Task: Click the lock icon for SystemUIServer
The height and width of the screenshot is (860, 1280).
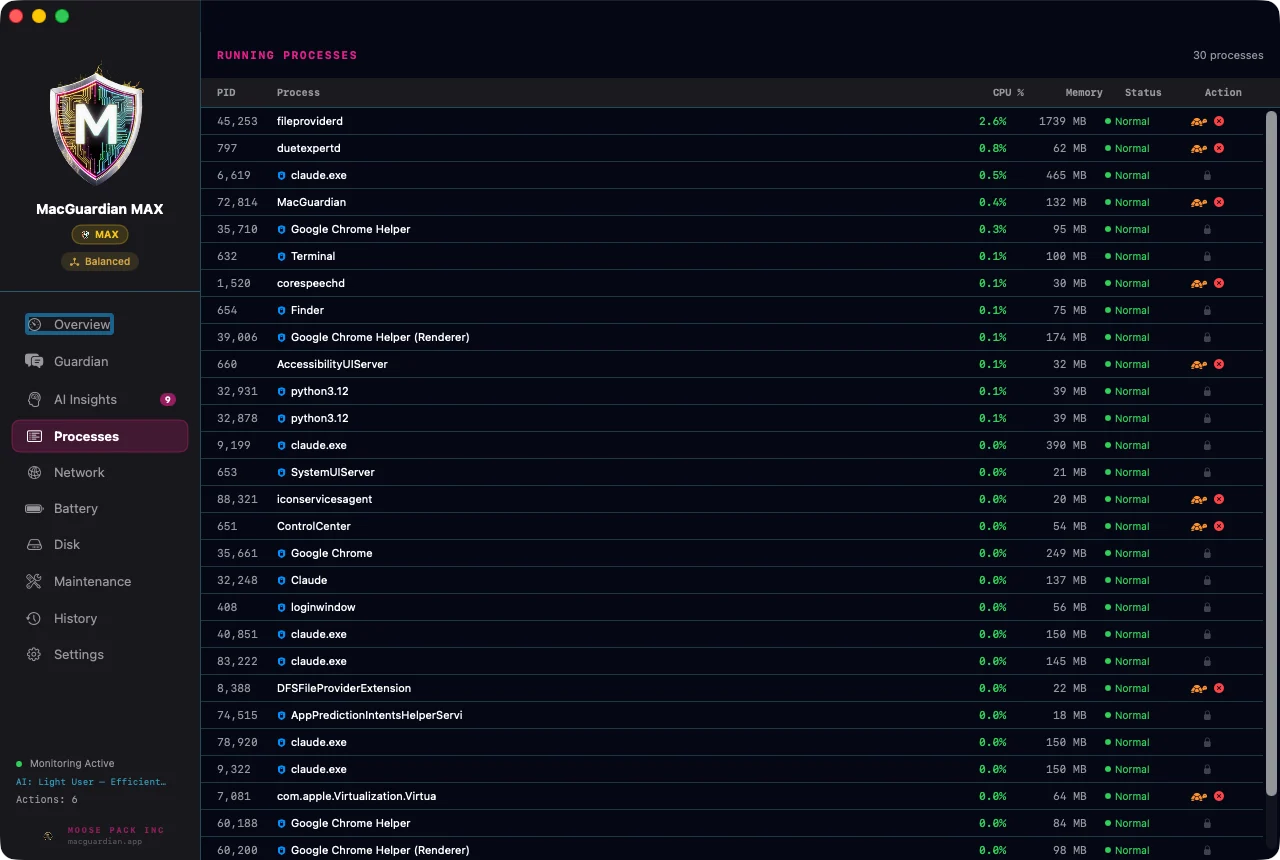Action: [x=1207, y=472]
